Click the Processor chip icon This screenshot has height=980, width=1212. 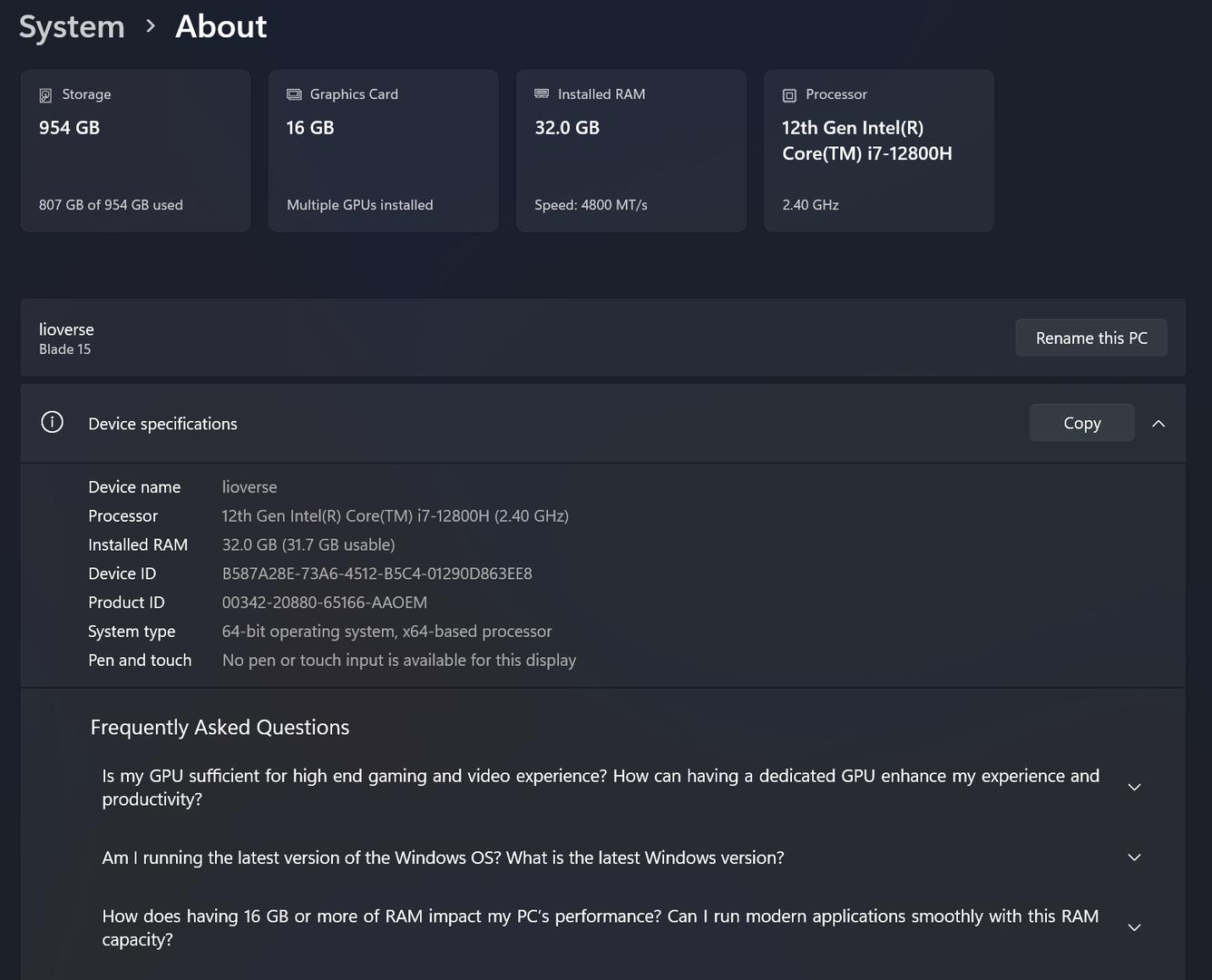pos(789,95)
